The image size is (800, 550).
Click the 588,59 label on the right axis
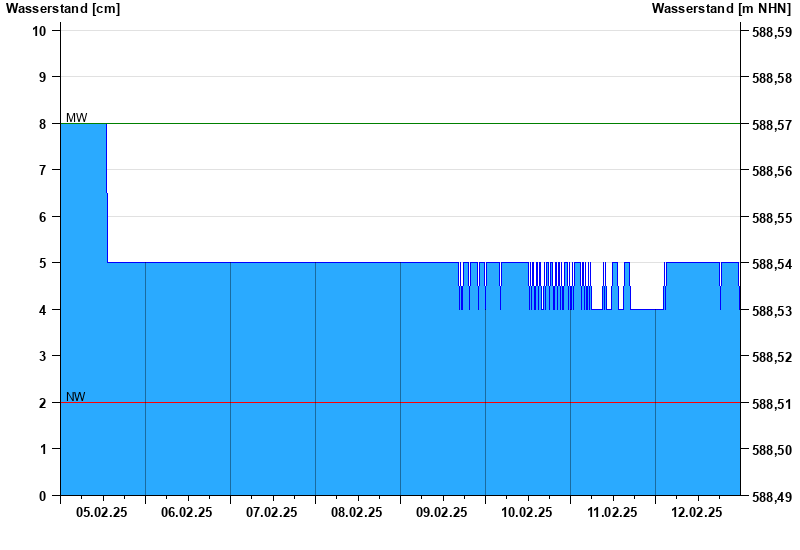[772, 32]
